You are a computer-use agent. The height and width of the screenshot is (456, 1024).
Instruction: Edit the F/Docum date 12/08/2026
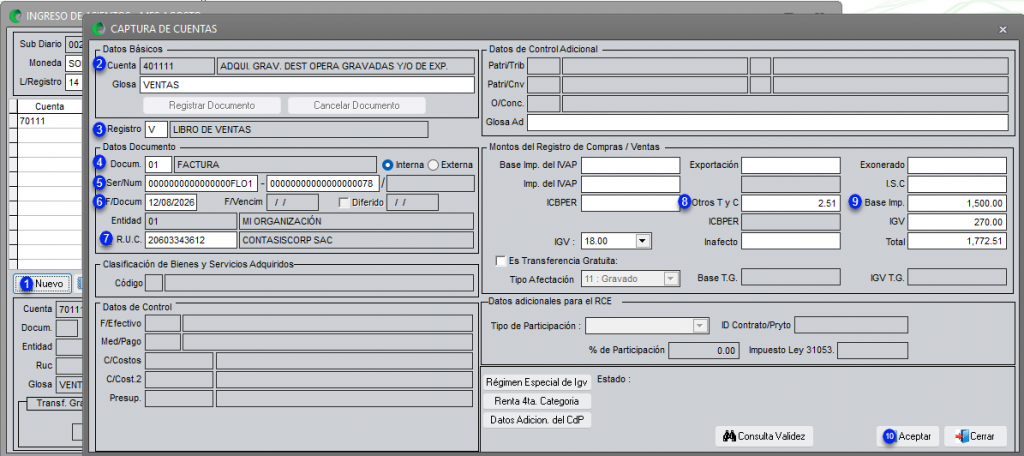click(x=171, y=203)
